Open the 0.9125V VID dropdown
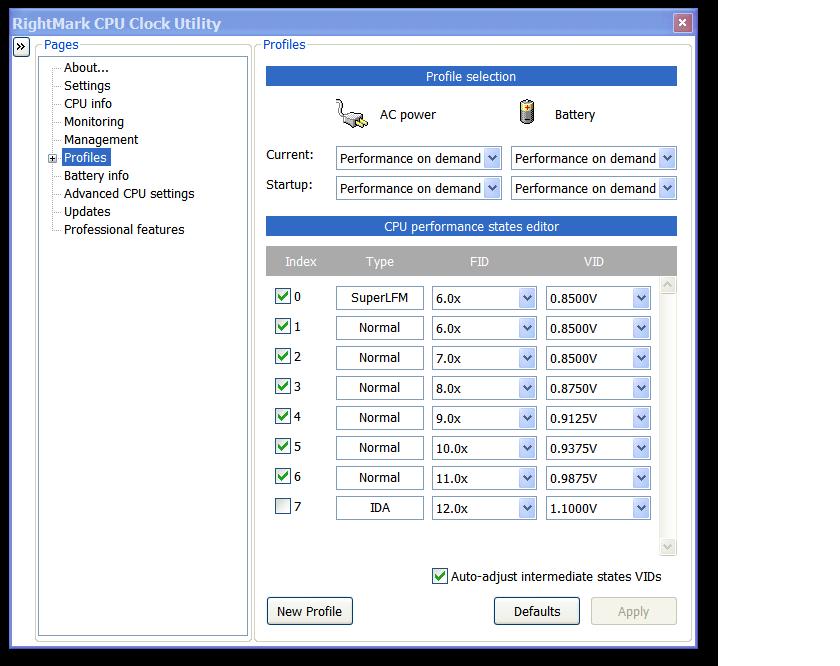Viewport: 840px width, 666px height. 641,418
